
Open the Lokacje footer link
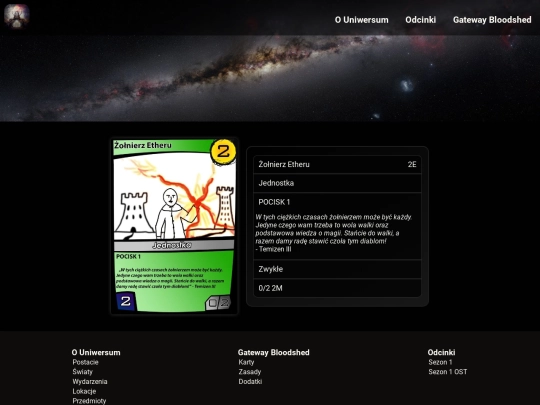(84, 391)
